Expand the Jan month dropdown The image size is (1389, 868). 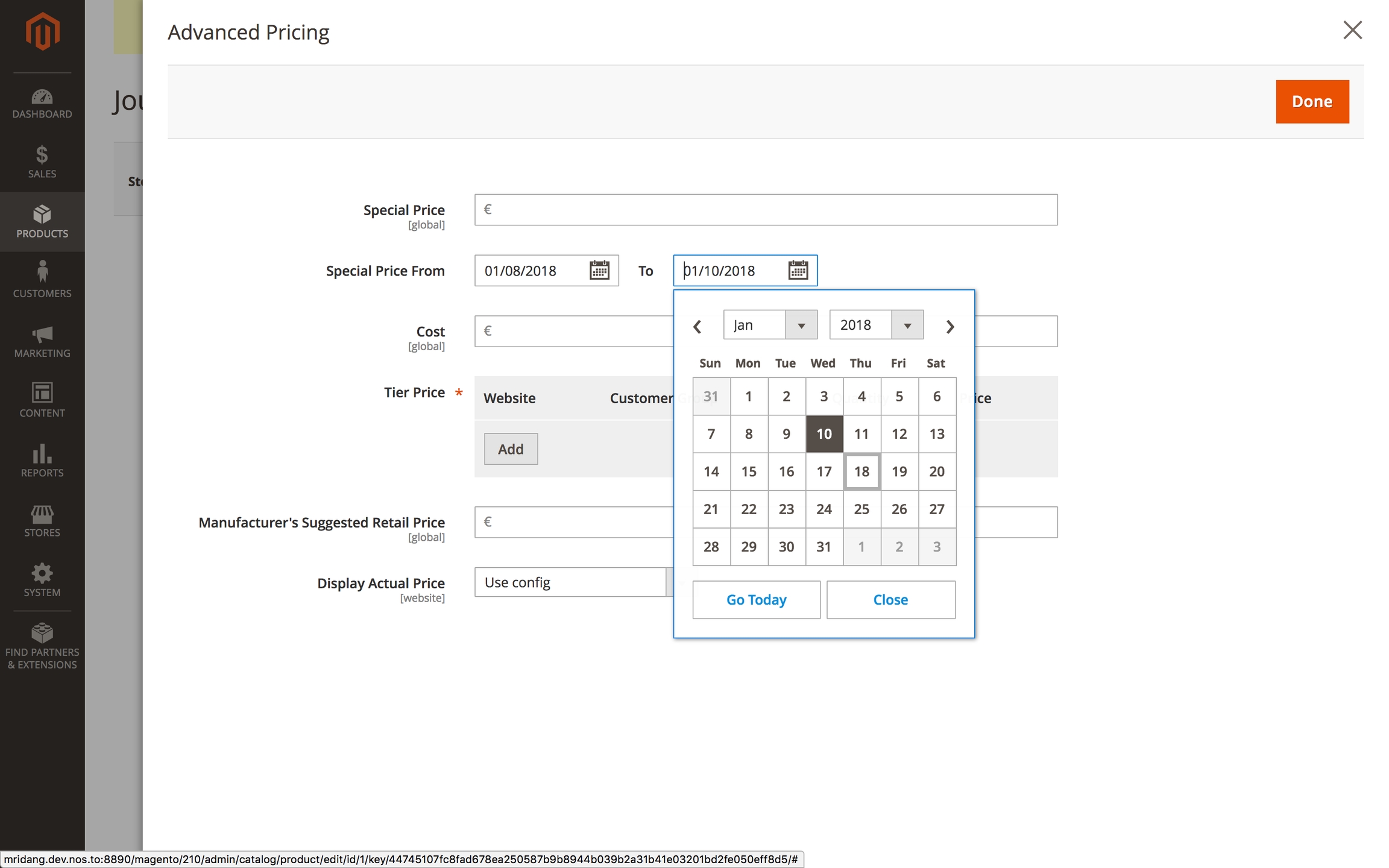[770, 325]
